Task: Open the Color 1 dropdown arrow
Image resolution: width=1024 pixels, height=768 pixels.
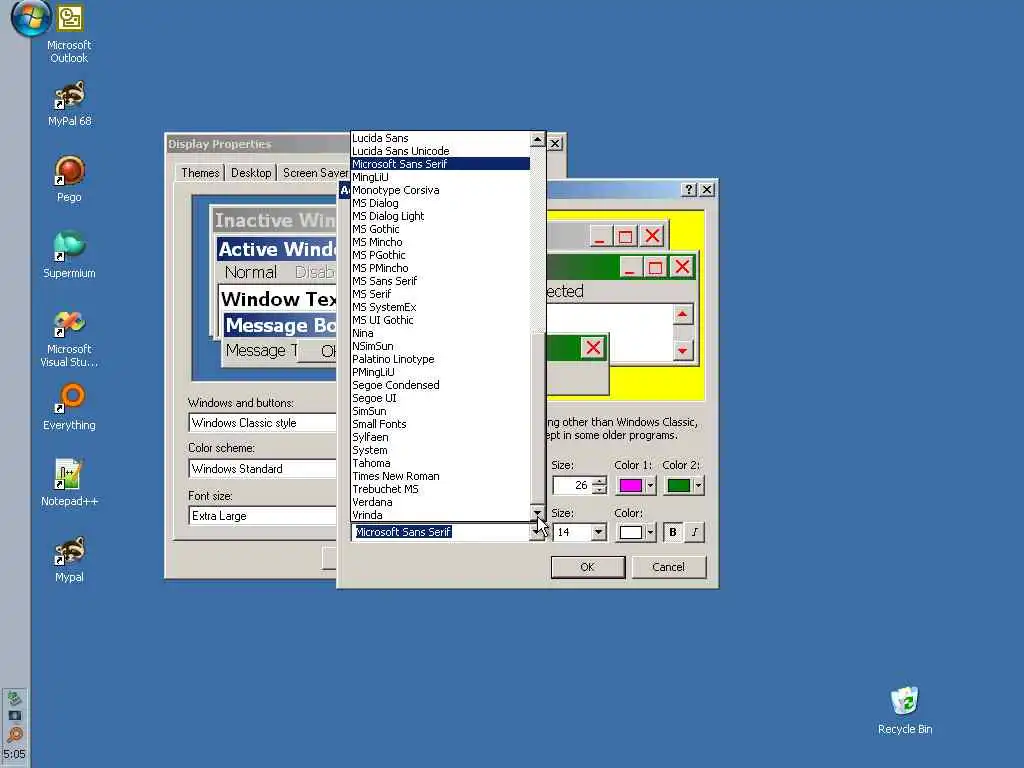Action: tap(650, 485)
